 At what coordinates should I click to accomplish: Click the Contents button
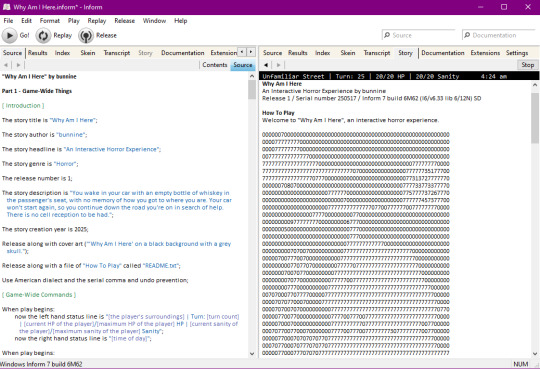[x=215, y=65]
